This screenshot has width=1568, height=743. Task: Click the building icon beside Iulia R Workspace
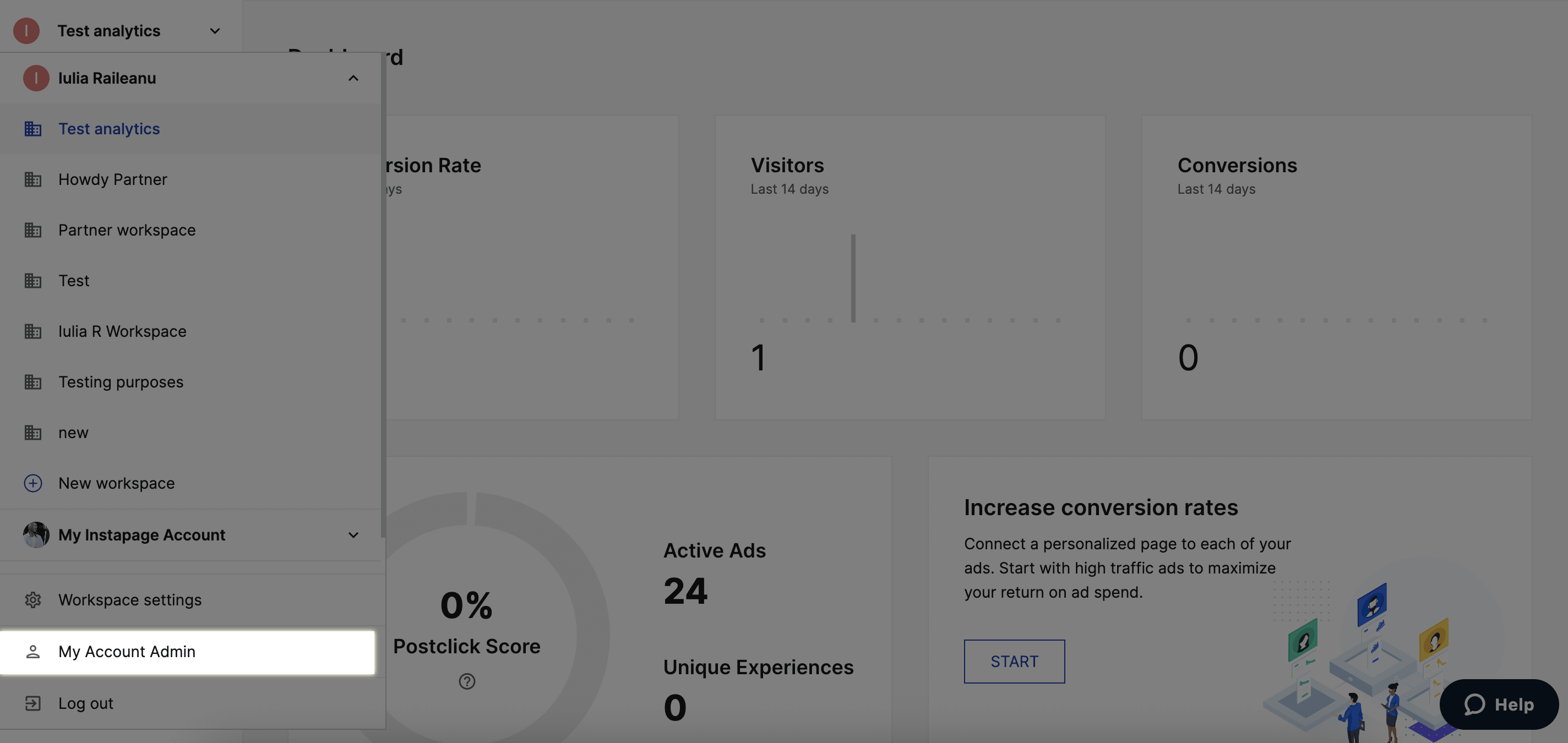(x=33, y=331)
